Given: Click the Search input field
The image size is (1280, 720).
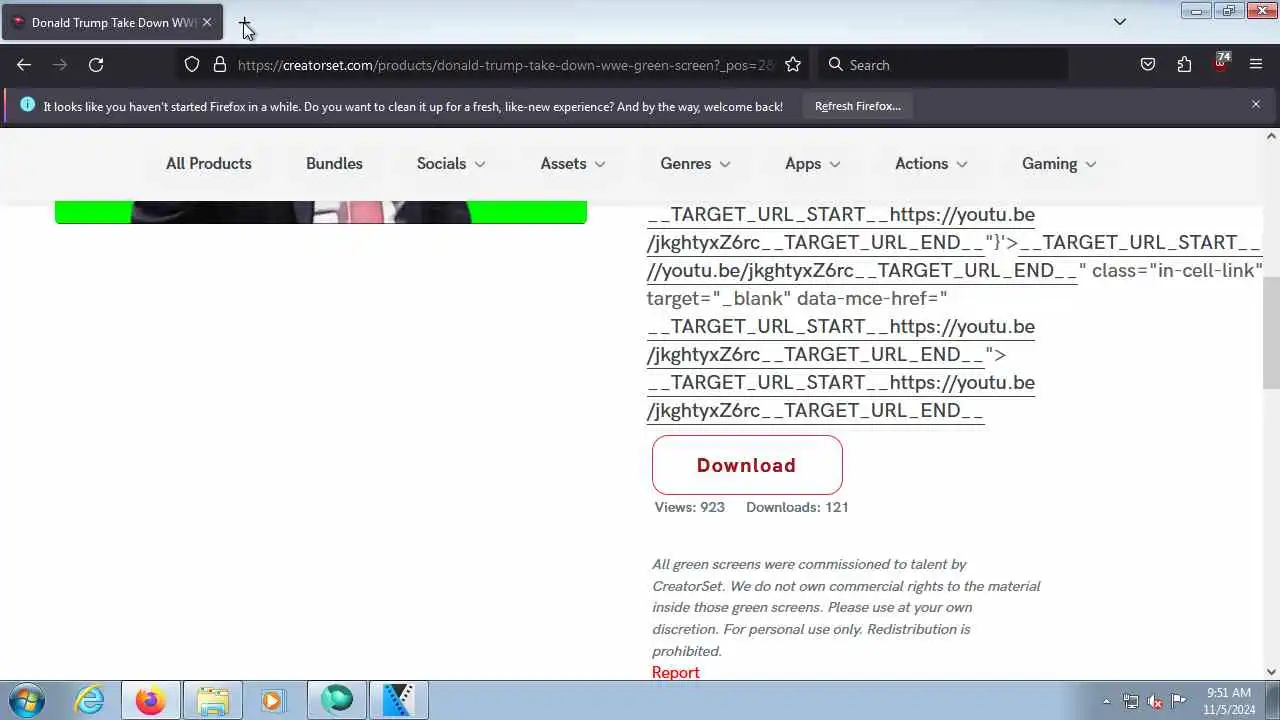Looking at the screenshot, I should click(x=943, y=65).
